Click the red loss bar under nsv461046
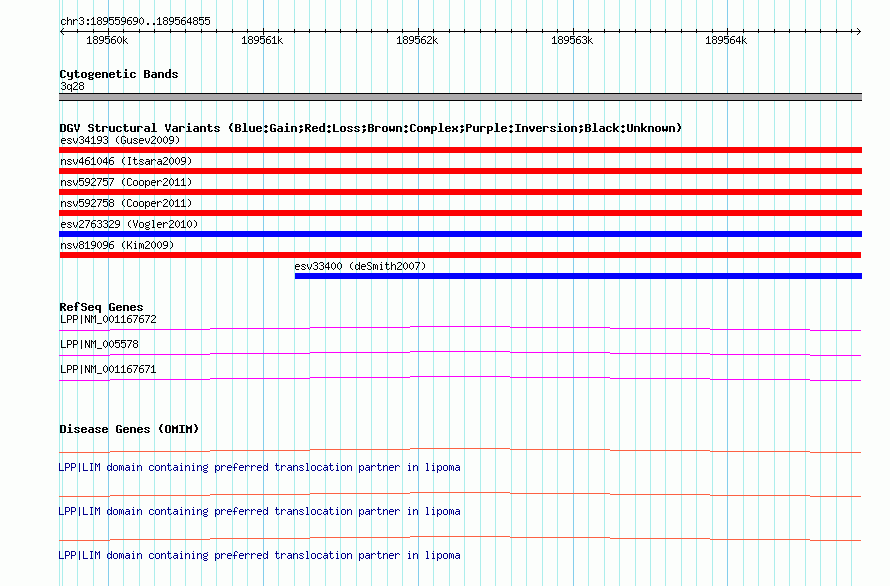The image size is (890, 586). (x=460, y=171)
